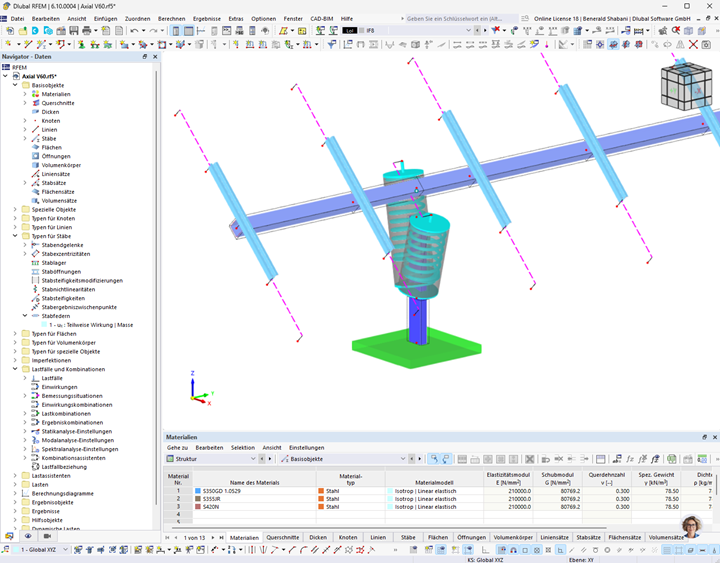Close the Navigator - Daten panel
Image resolution: width=720 pixels, height=563 pixels.
tap(155, 56)
